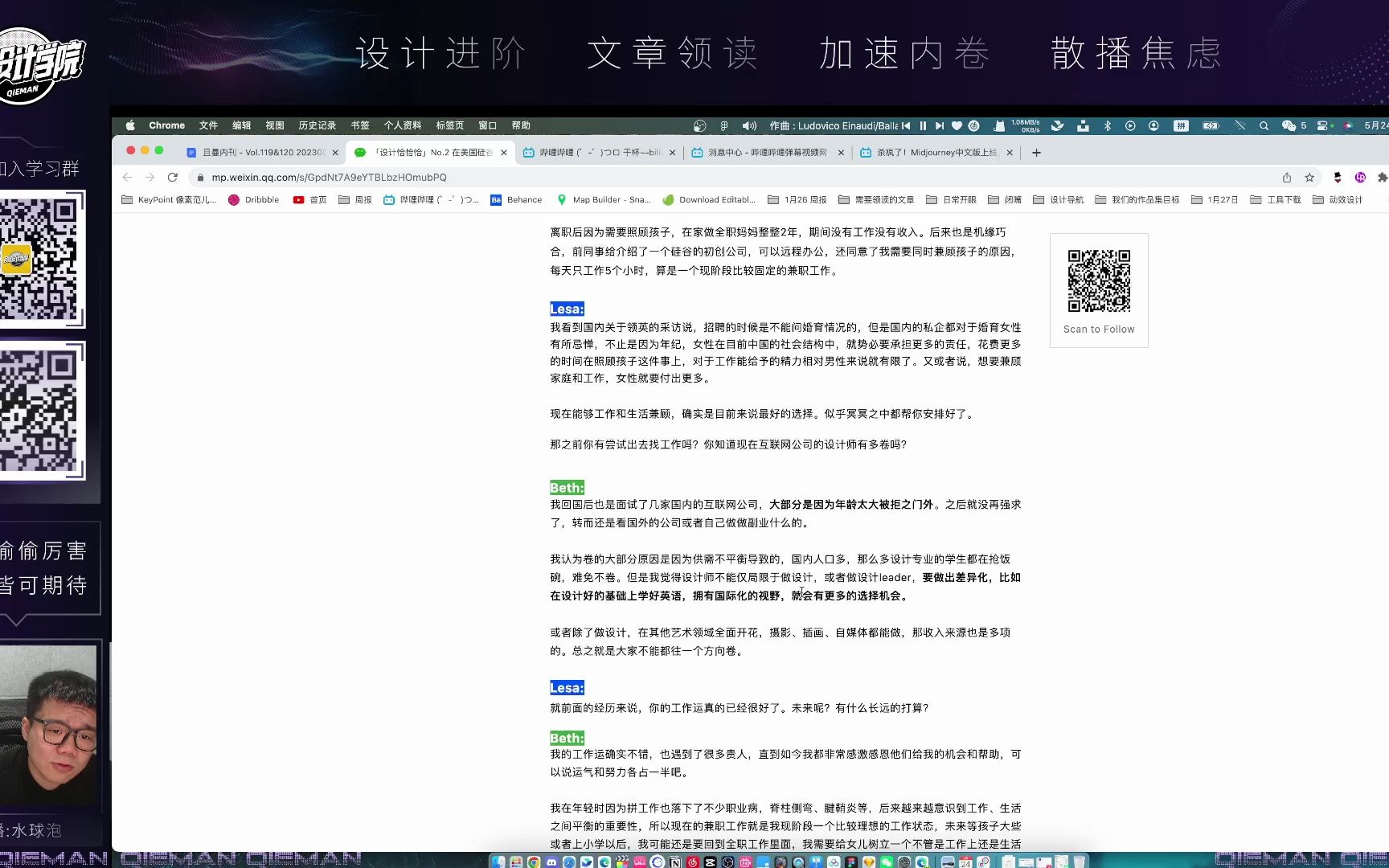Expand the 需要领读的文章 bookmark folder

point(876,200)
